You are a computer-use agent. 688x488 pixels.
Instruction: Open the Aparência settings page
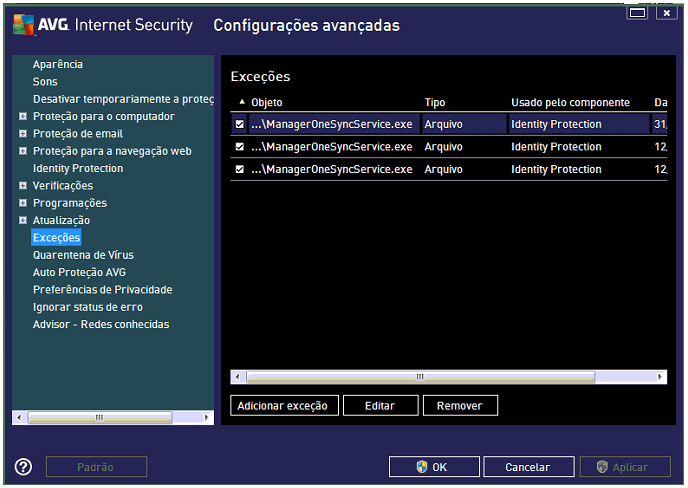coord(57,64)
